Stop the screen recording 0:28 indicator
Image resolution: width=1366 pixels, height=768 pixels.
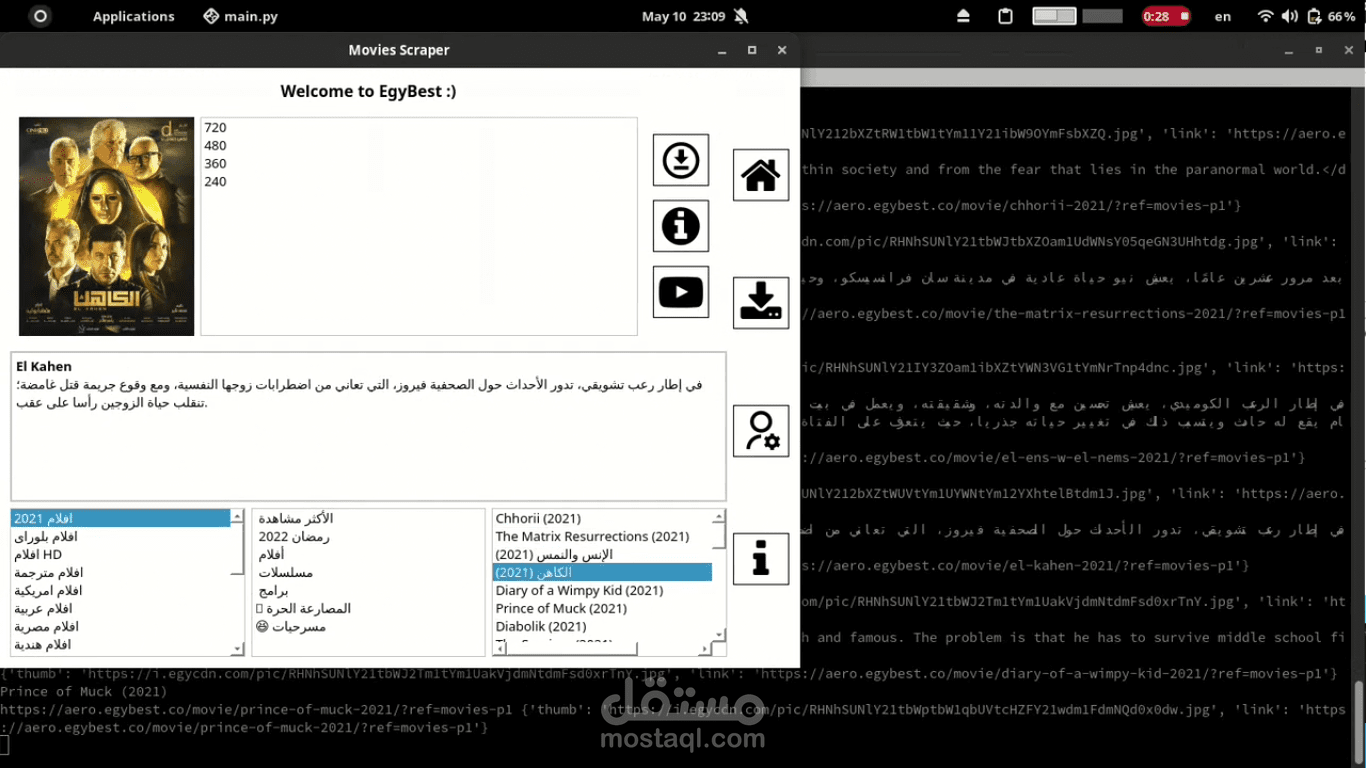click(1166, 16)
